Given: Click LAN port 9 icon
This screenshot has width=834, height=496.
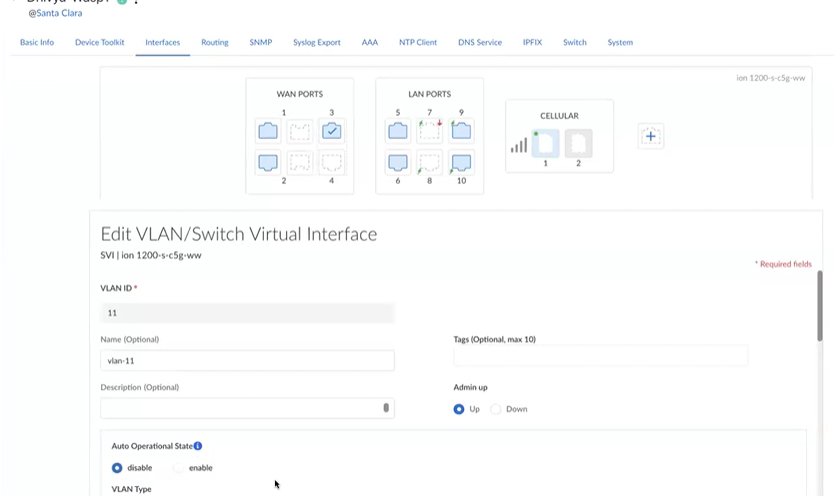Looking at the screenshot, I should pos(461,131).
